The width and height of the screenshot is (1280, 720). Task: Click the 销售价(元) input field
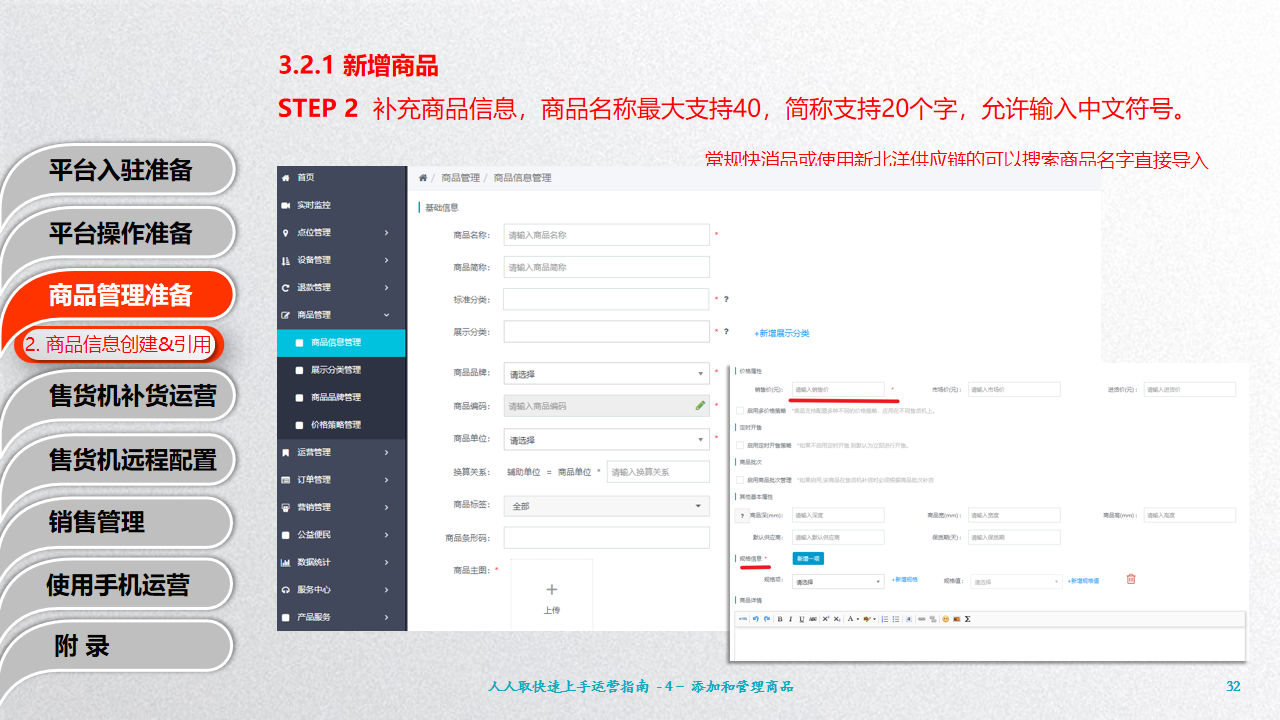click(838, 389)
